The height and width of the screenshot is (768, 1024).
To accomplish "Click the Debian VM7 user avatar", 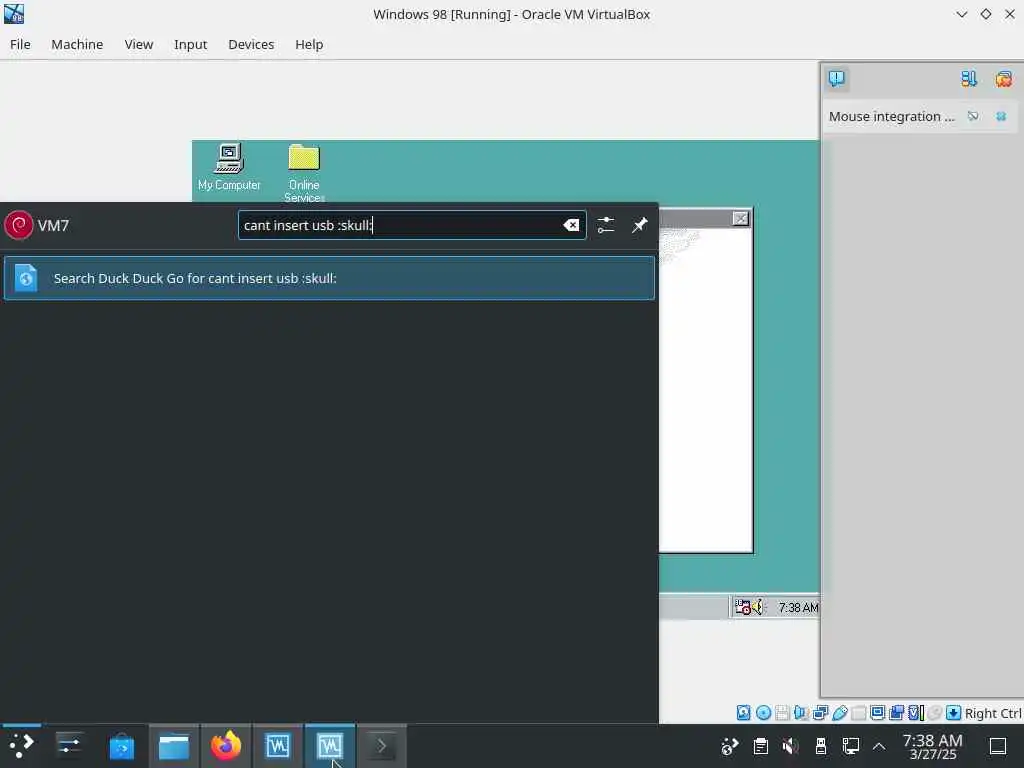I will [x=18, y=225].
